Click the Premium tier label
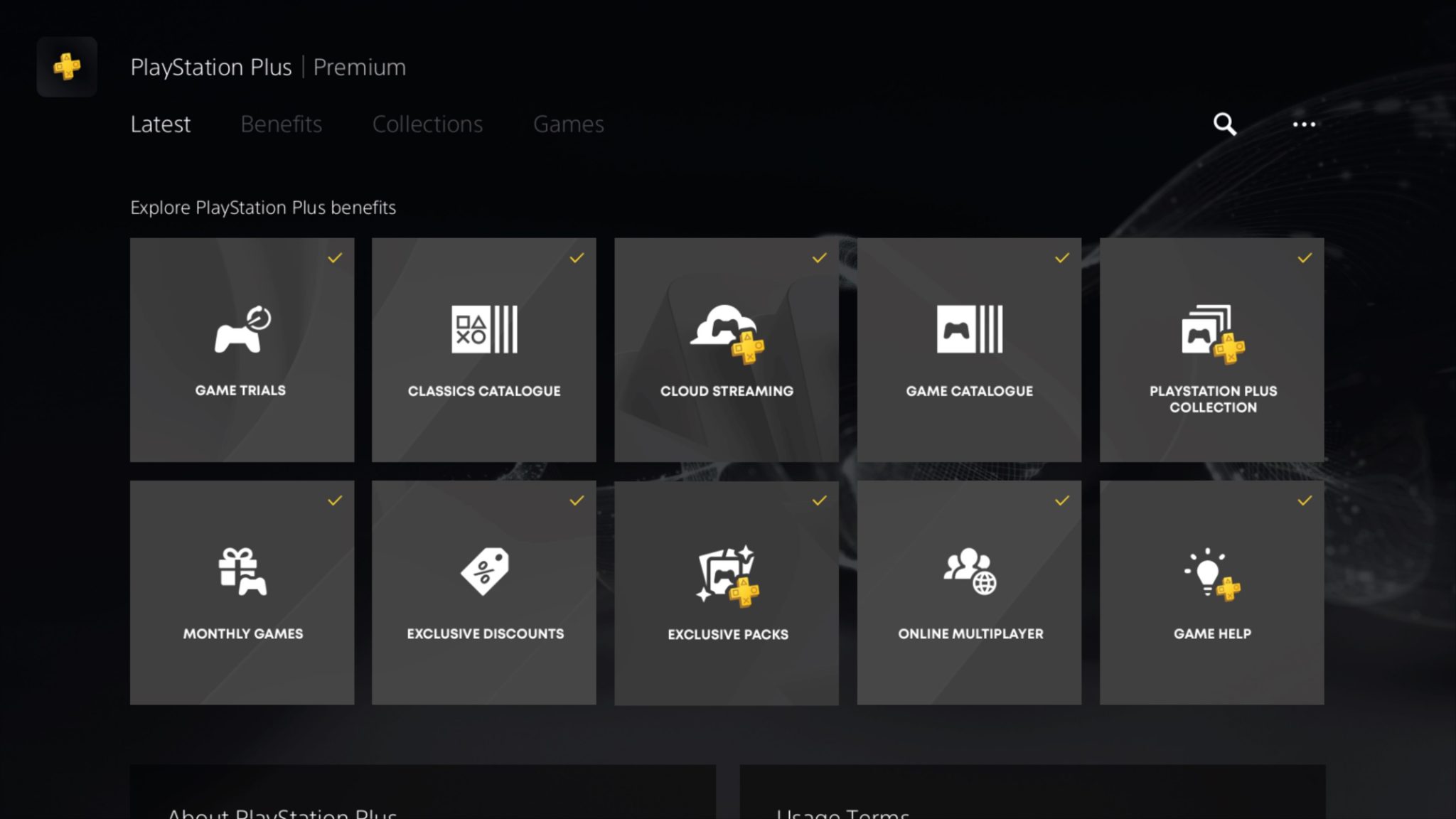This screenshot has width=1456, height=819. (x=360, y=67)
